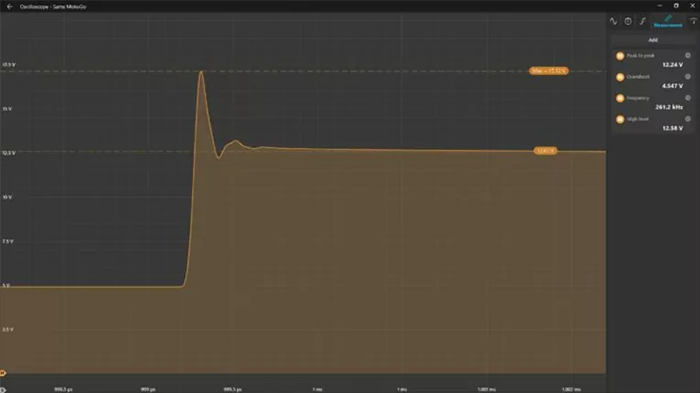This screenshot has width=700, height=393.
Task: Open the timebase clock icon tab
Action: [x=628, y=21]
